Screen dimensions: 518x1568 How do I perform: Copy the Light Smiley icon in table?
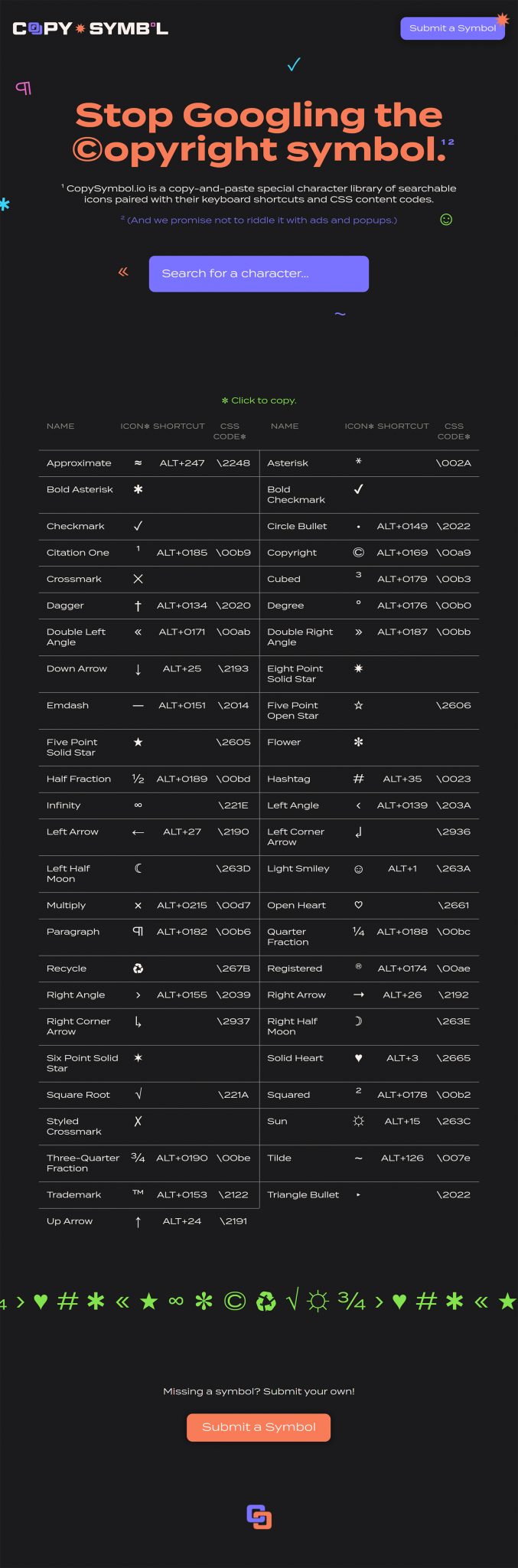tap(358, 868)
